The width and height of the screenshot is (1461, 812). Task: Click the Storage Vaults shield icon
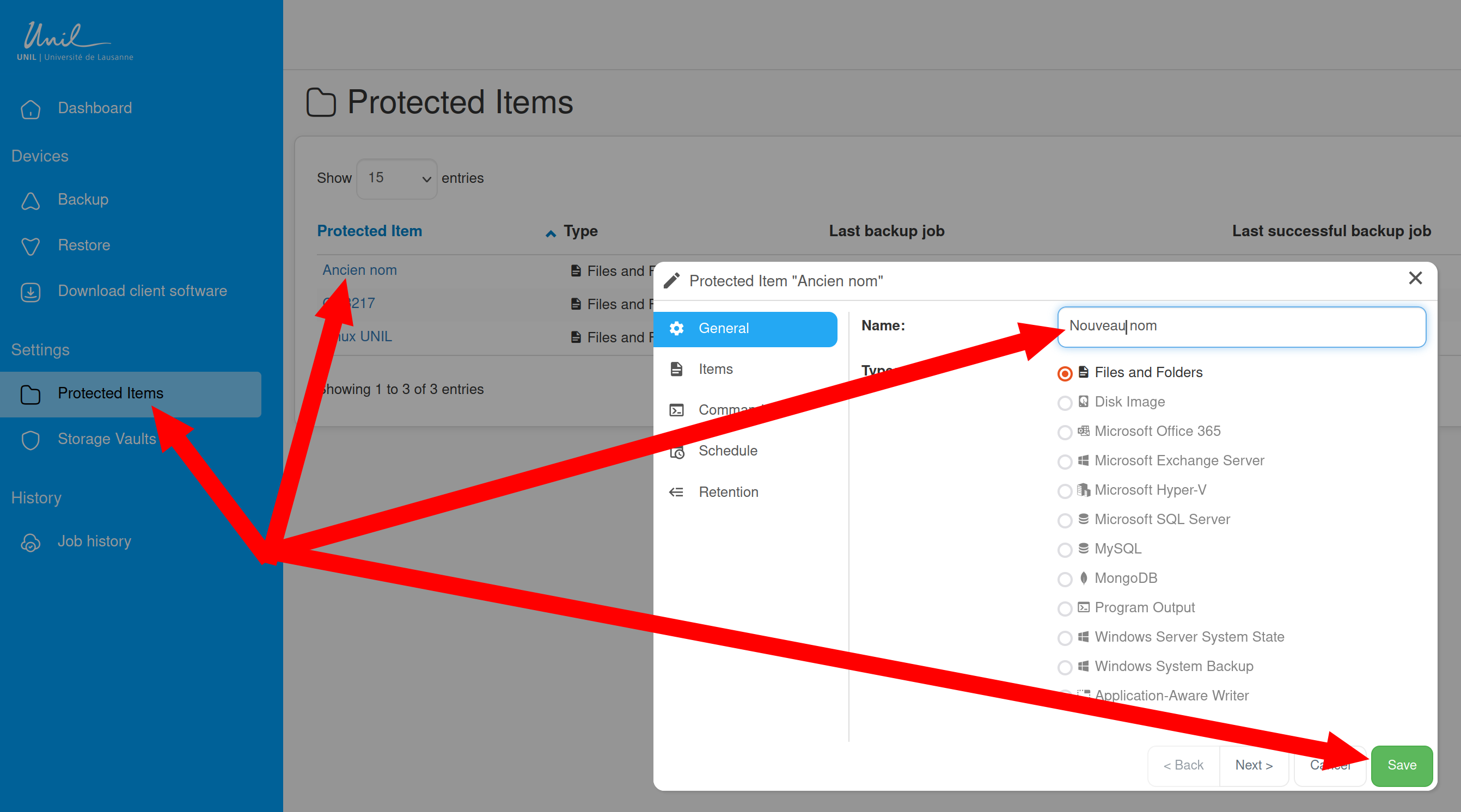[x=30, y=440]
